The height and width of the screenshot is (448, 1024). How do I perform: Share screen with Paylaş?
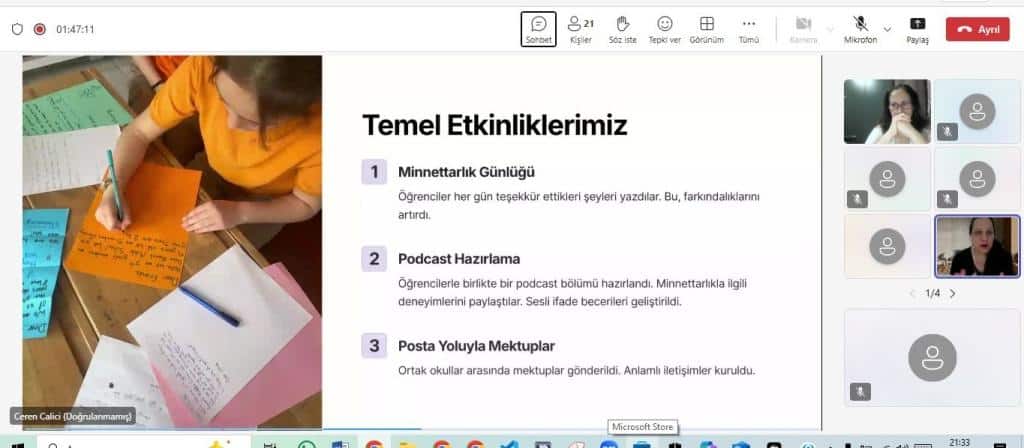tap(917, 28)
